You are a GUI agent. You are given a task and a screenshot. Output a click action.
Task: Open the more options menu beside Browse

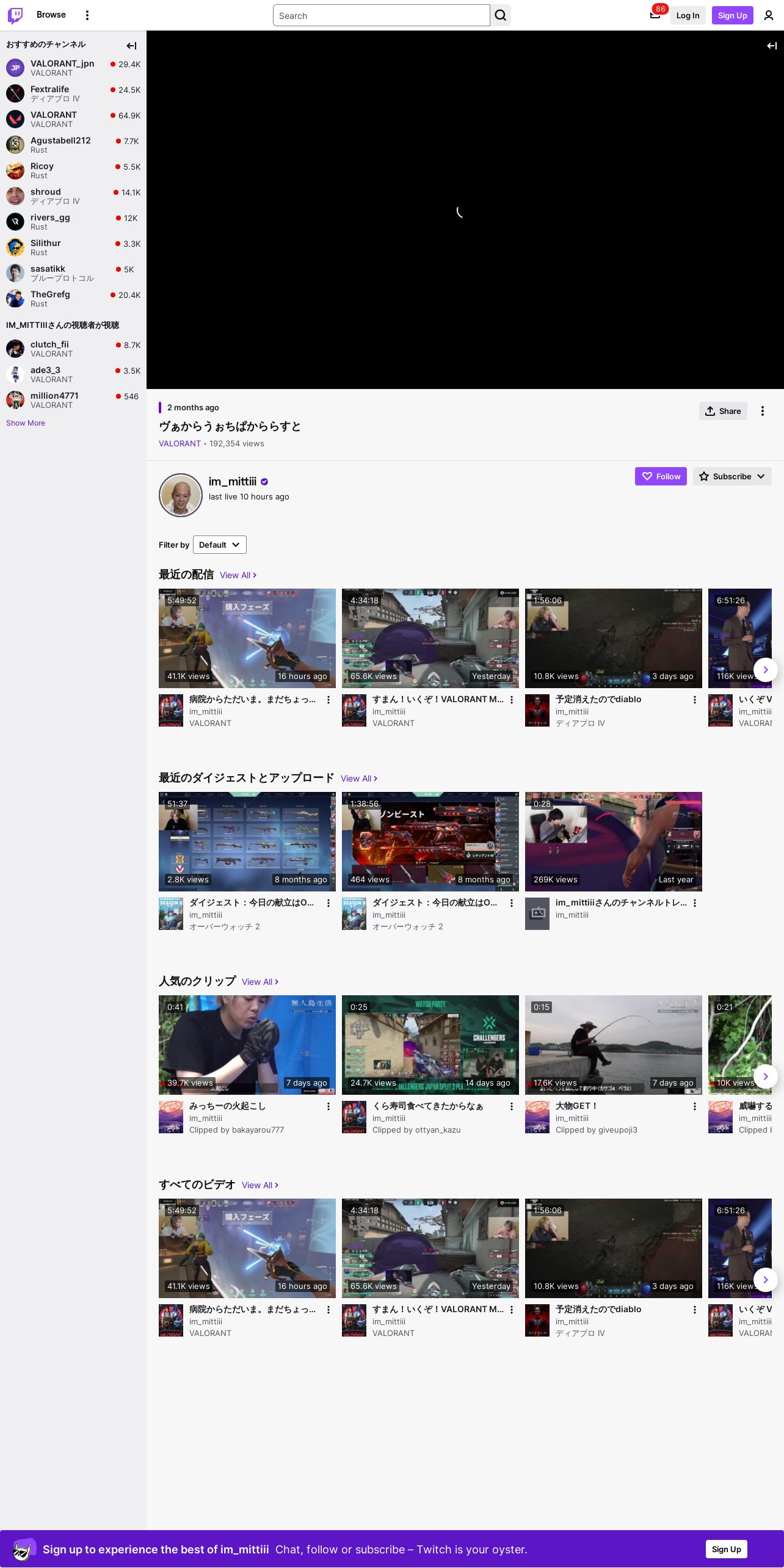(x=87, y=15)
